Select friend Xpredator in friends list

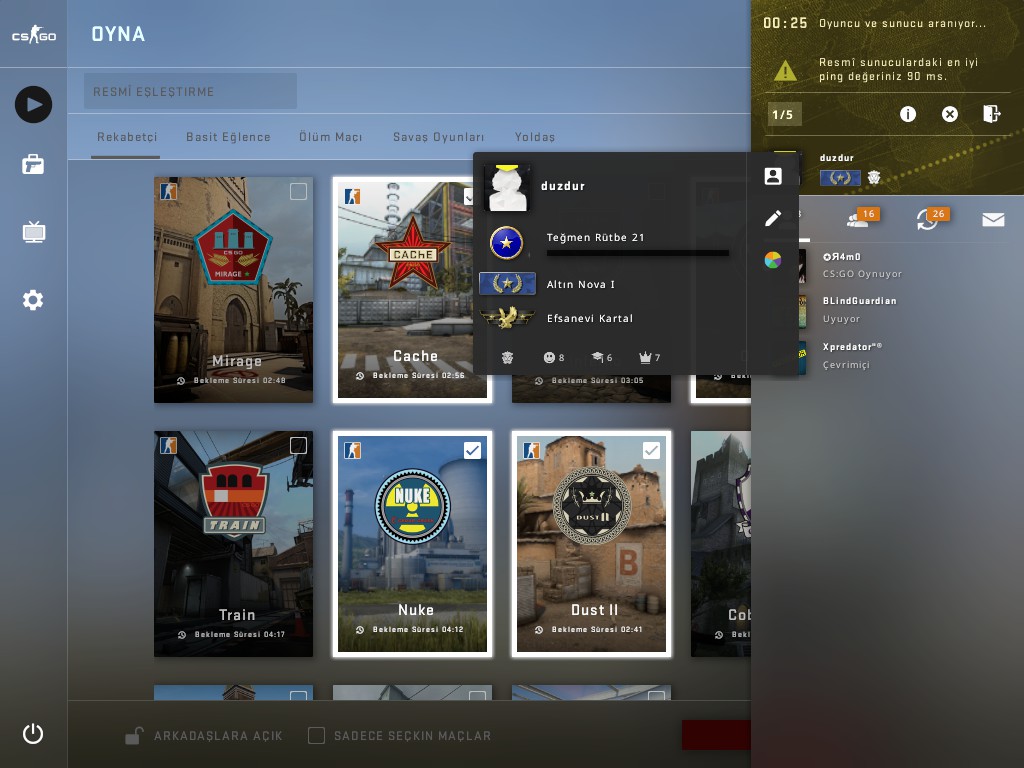[904, 355]
